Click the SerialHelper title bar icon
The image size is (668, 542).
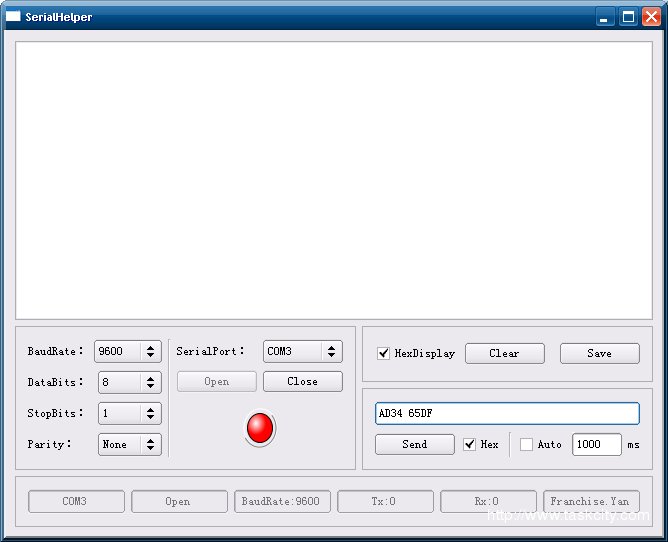(13, 17)
